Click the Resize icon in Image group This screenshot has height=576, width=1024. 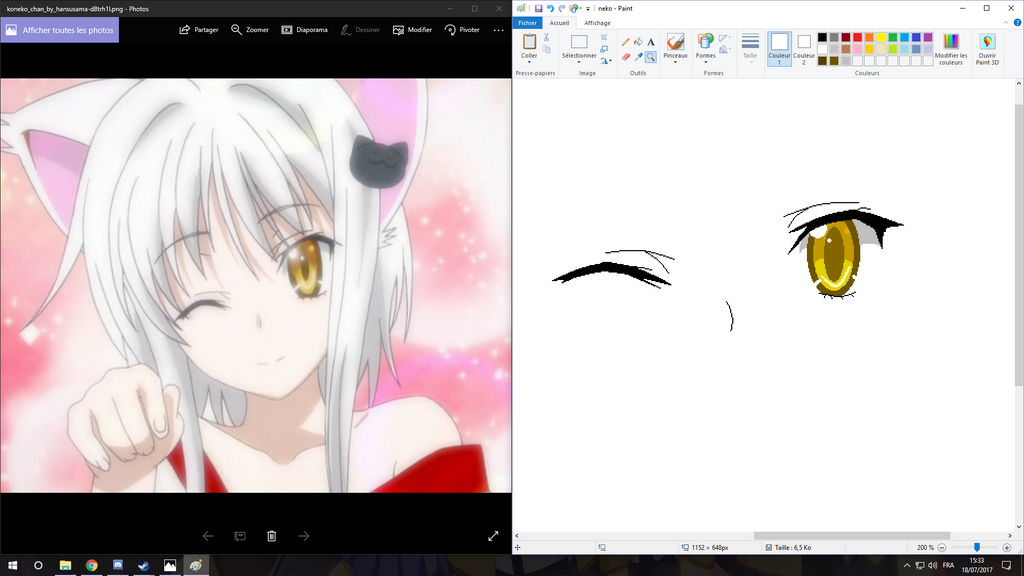[604, 49]
